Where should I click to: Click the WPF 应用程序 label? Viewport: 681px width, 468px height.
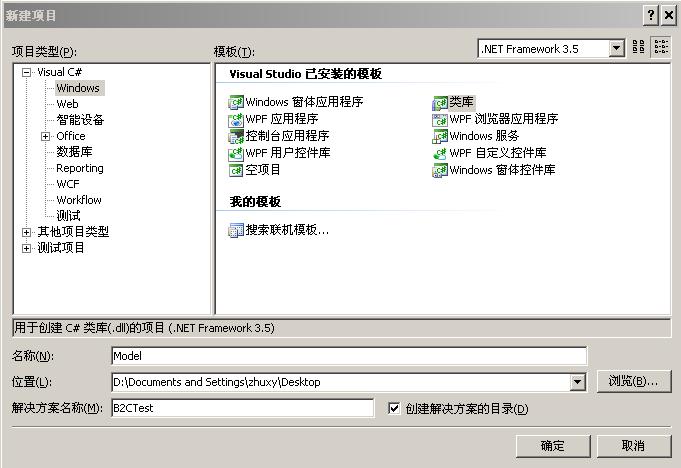pyautogui.click(x=282, y=119)
